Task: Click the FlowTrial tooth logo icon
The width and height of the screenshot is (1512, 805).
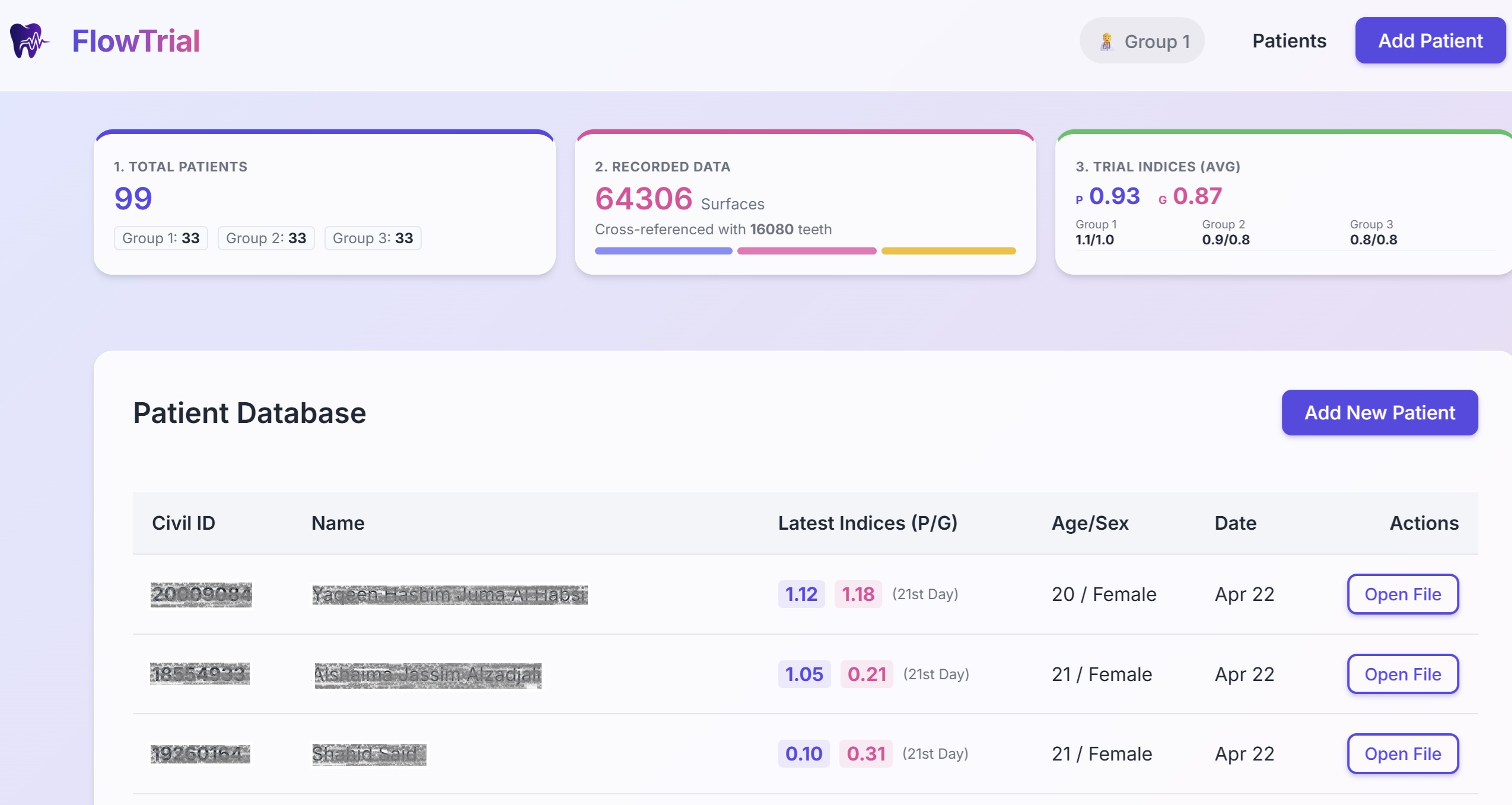Action: tap(29, 41)
